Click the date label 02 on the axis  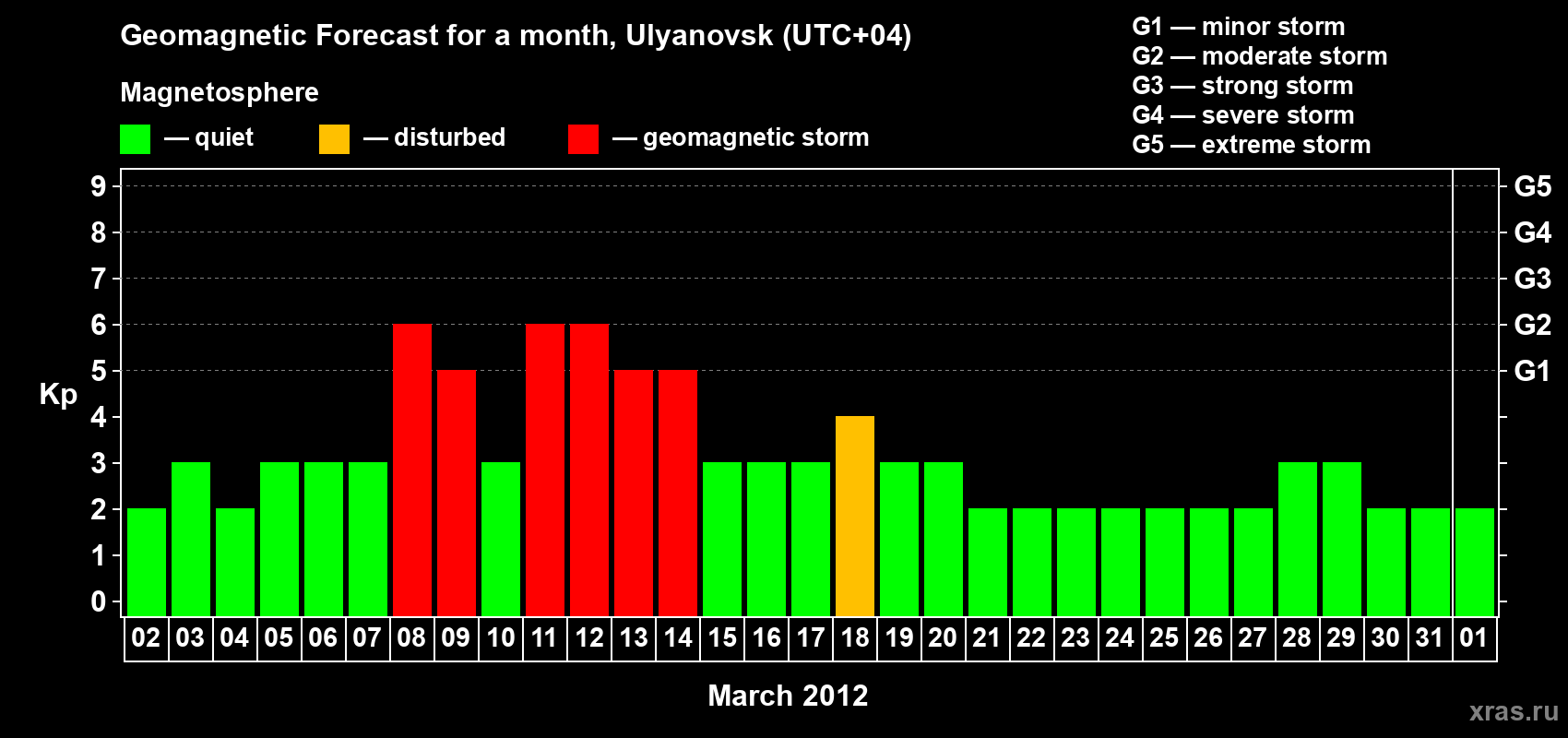[146, 638]
